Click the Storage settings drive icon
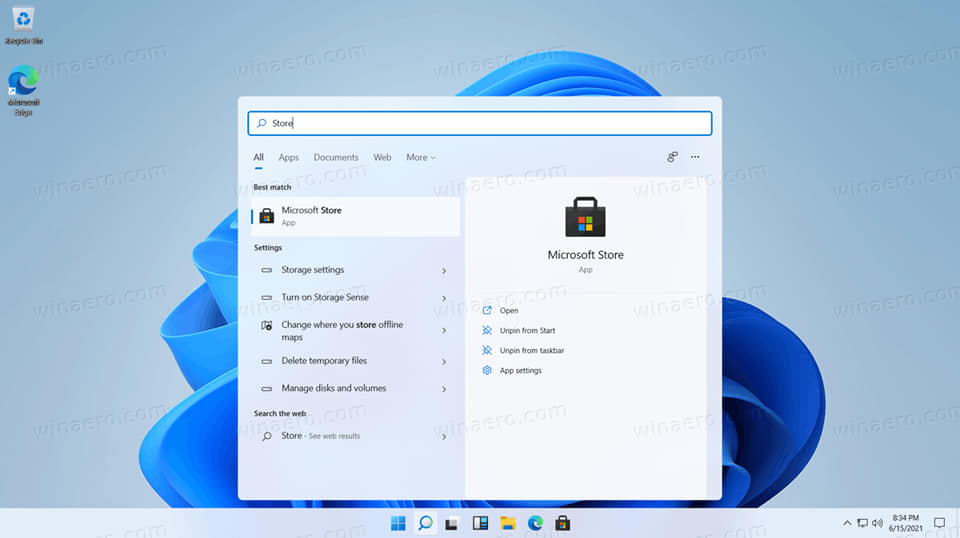This screenshot has width=960, height=538. point(266,270)
